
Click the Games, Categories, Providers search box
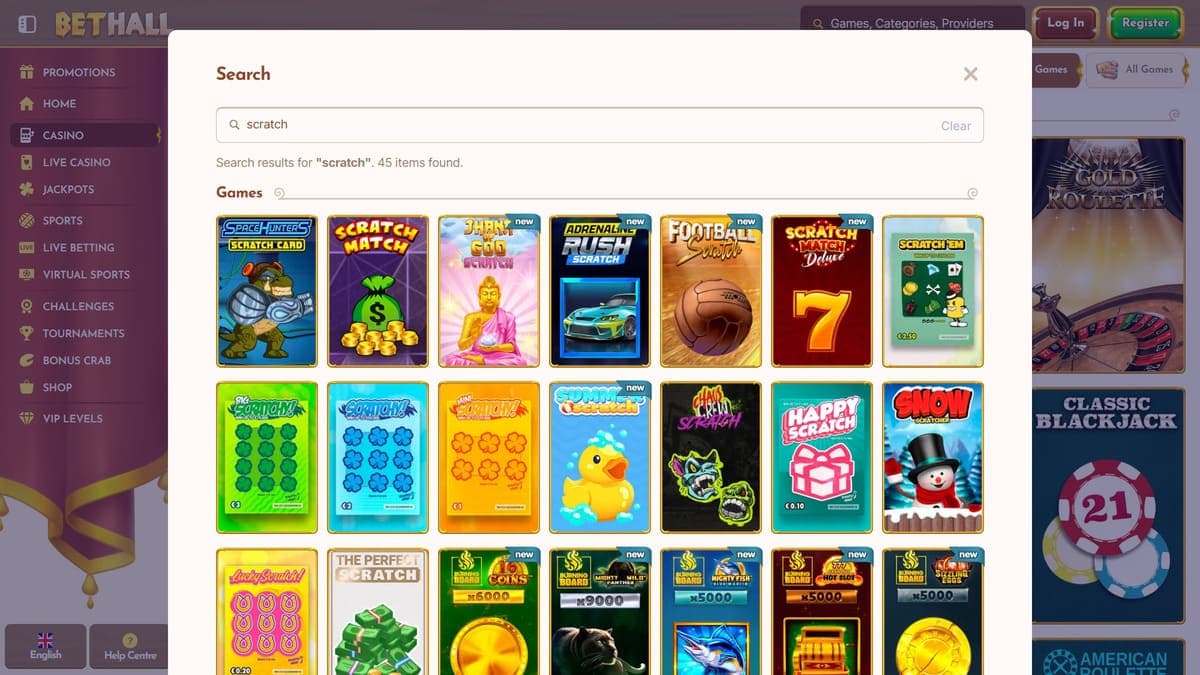tap(912, 23)
